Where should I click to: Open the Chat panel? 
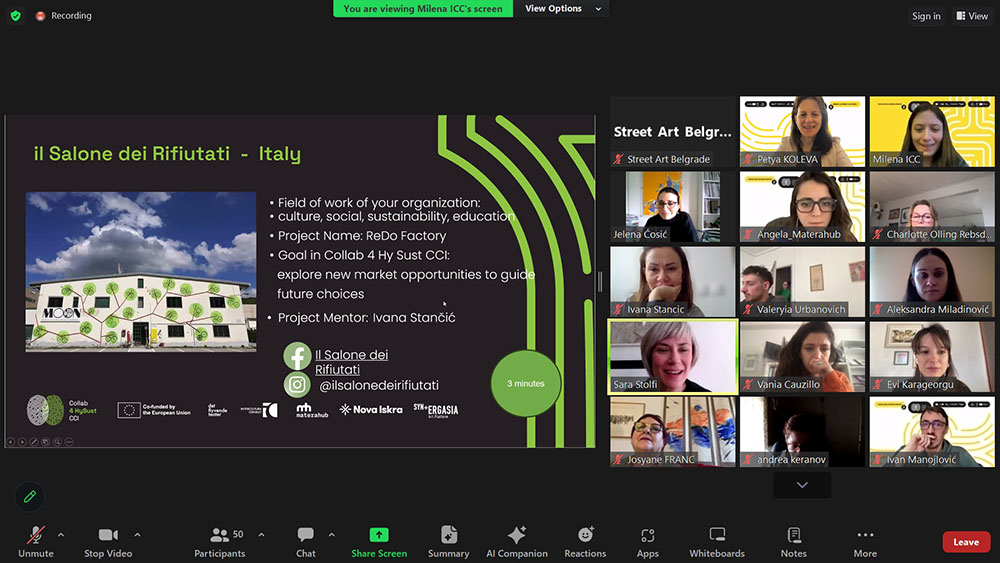(305, 541)
